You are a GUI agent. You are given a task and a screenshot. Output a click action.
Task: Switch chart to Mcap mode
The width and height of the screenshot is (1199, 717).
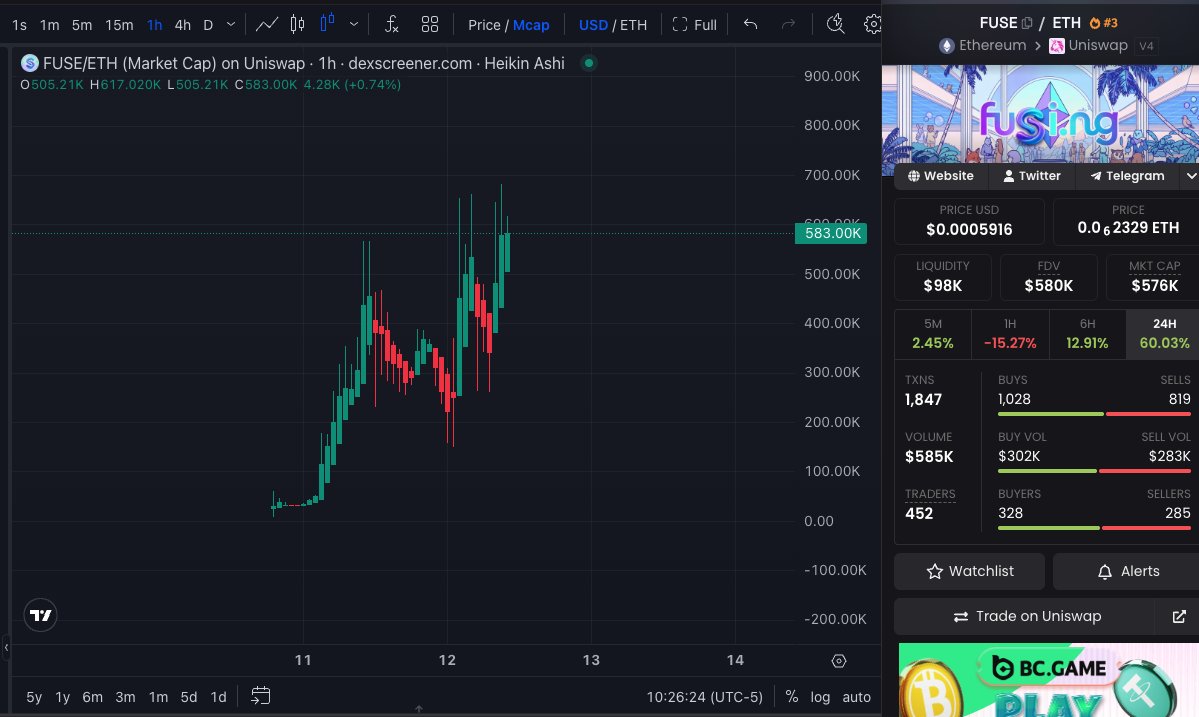[531, 25]
